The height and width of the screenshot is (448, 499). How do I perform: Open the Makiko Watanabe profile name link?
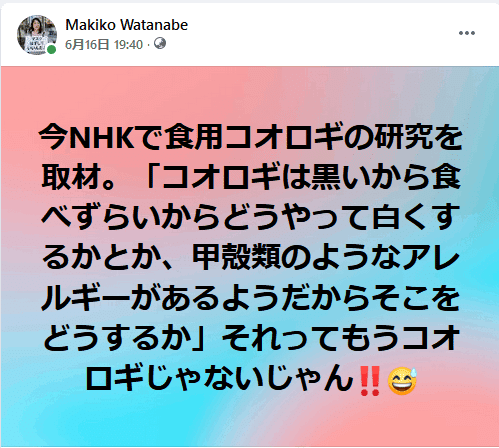pos(126,25)
